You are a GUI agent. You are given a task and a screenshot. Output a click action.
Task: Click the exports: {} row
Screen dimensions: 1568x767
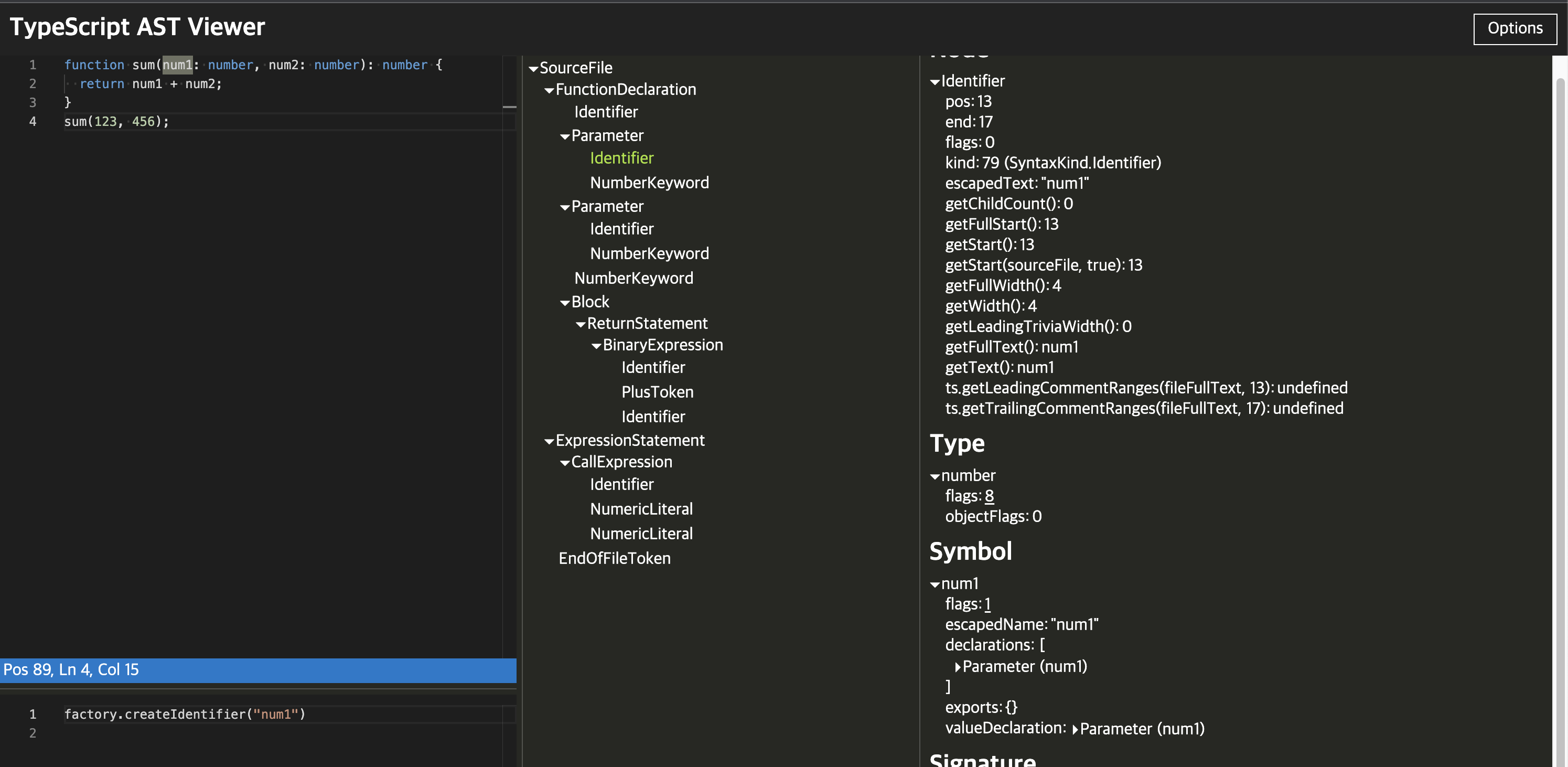(x=981, y=707)
